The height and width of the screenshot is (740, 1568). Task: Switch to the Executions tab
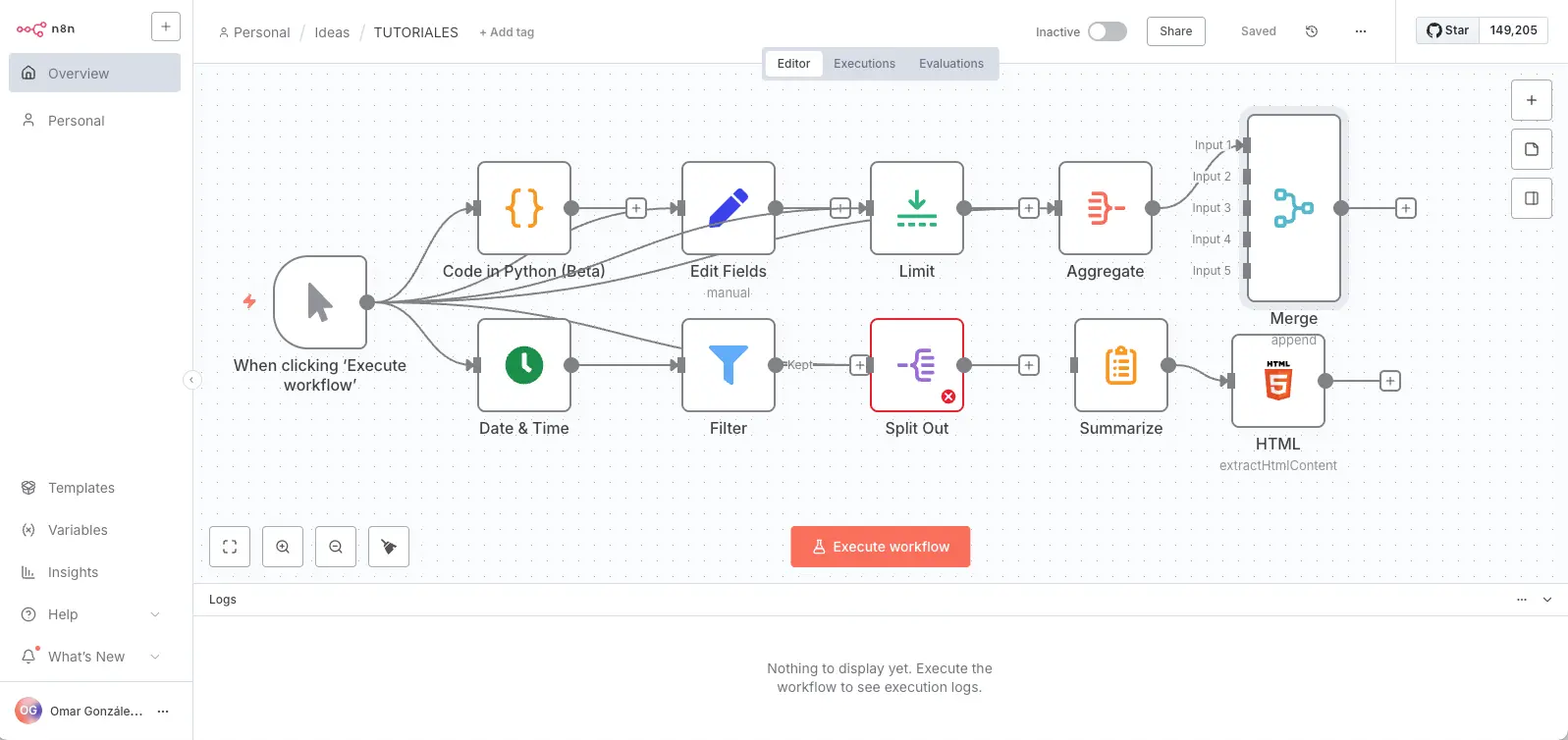(864, 64)
